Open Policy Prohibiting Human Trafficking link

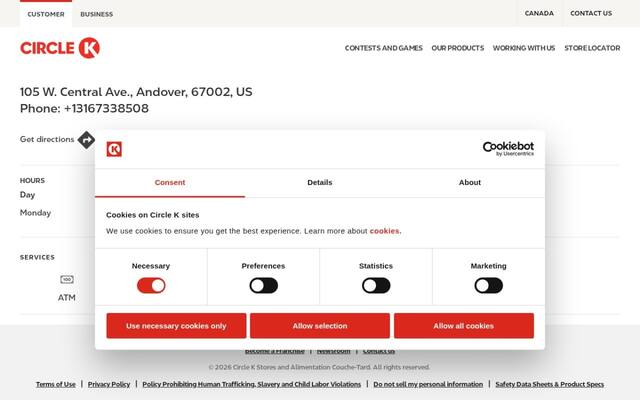[251, 384]
